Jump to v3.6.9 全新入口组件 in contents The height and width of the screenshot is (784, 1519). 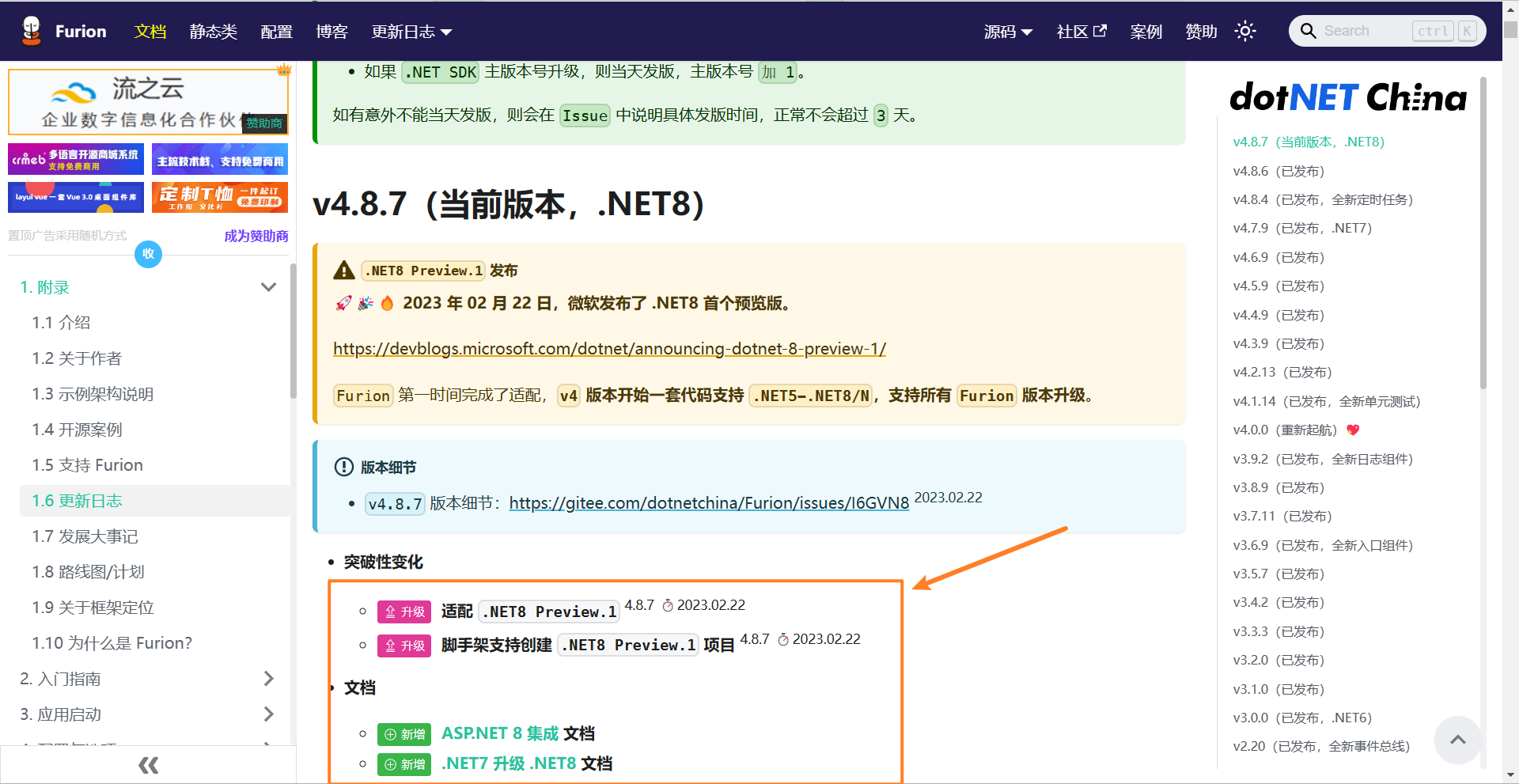1323,545
